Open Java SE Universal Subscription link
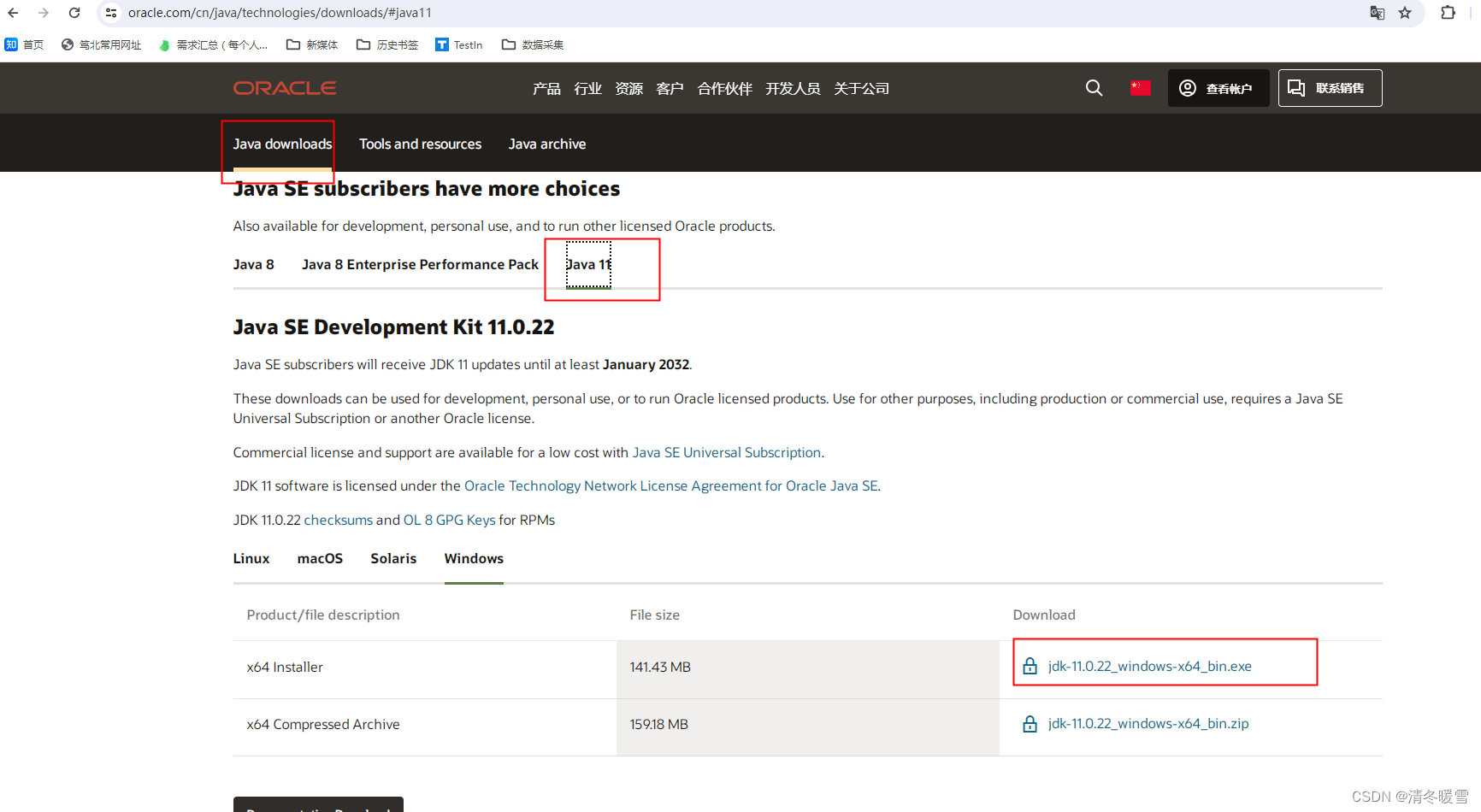 coord(726,452)
